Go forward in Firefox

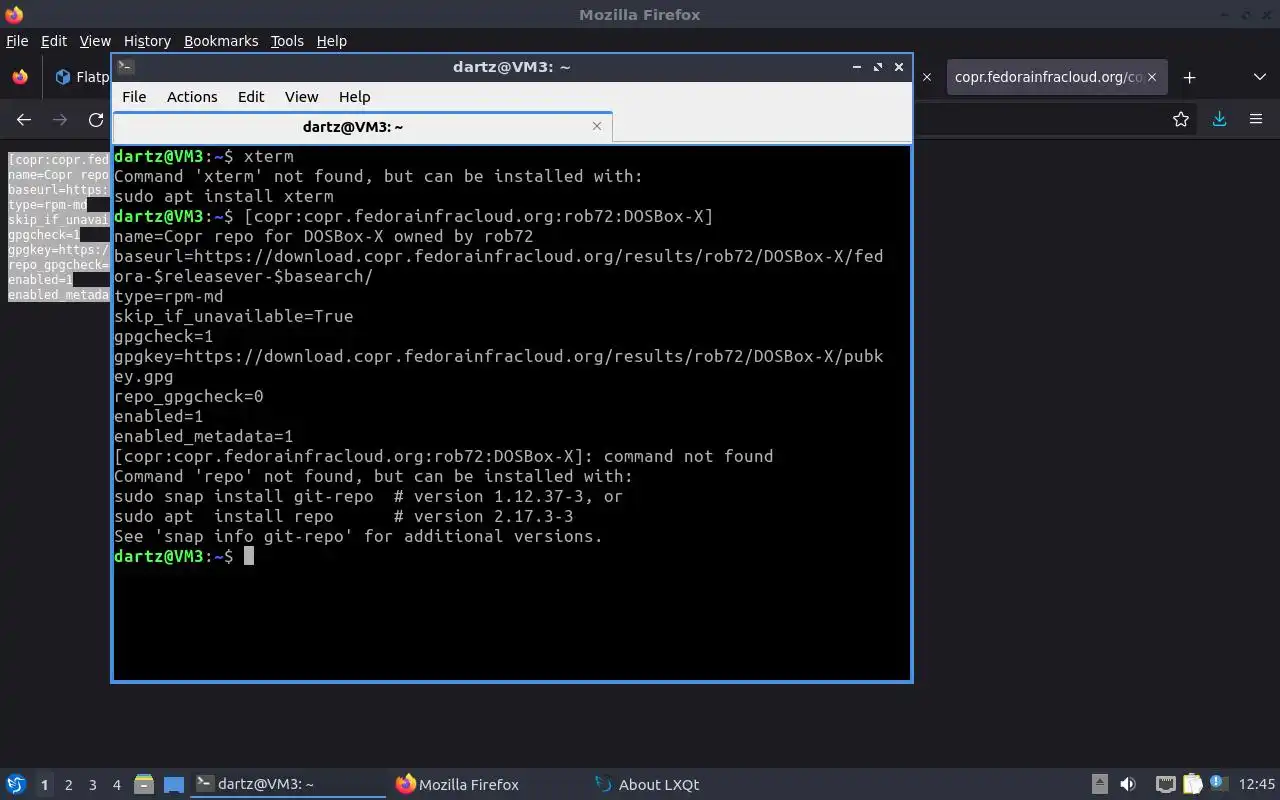coord(60,120)
